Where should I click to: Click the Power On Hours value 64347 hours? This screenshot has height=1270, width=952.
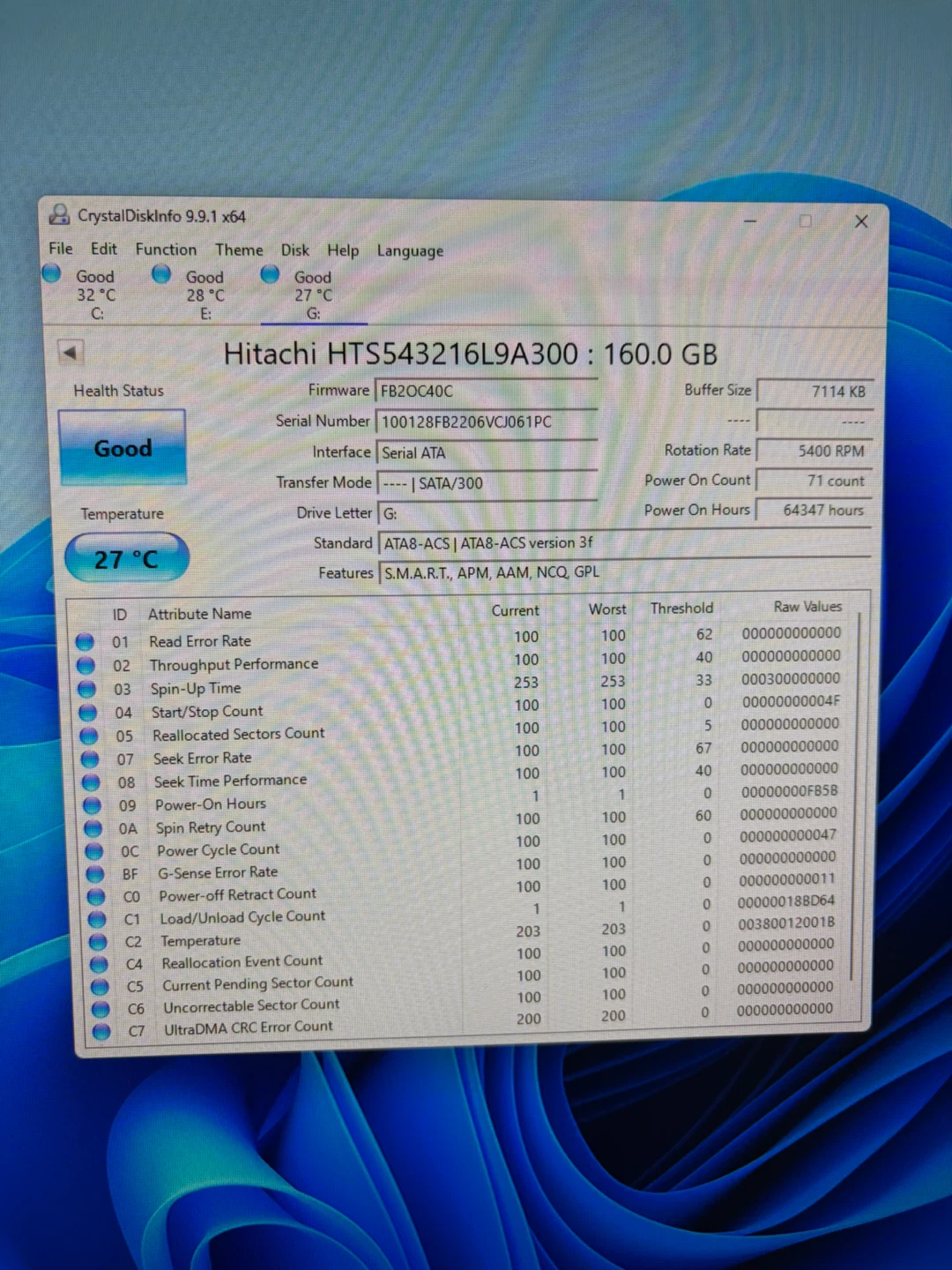[815, 510]
